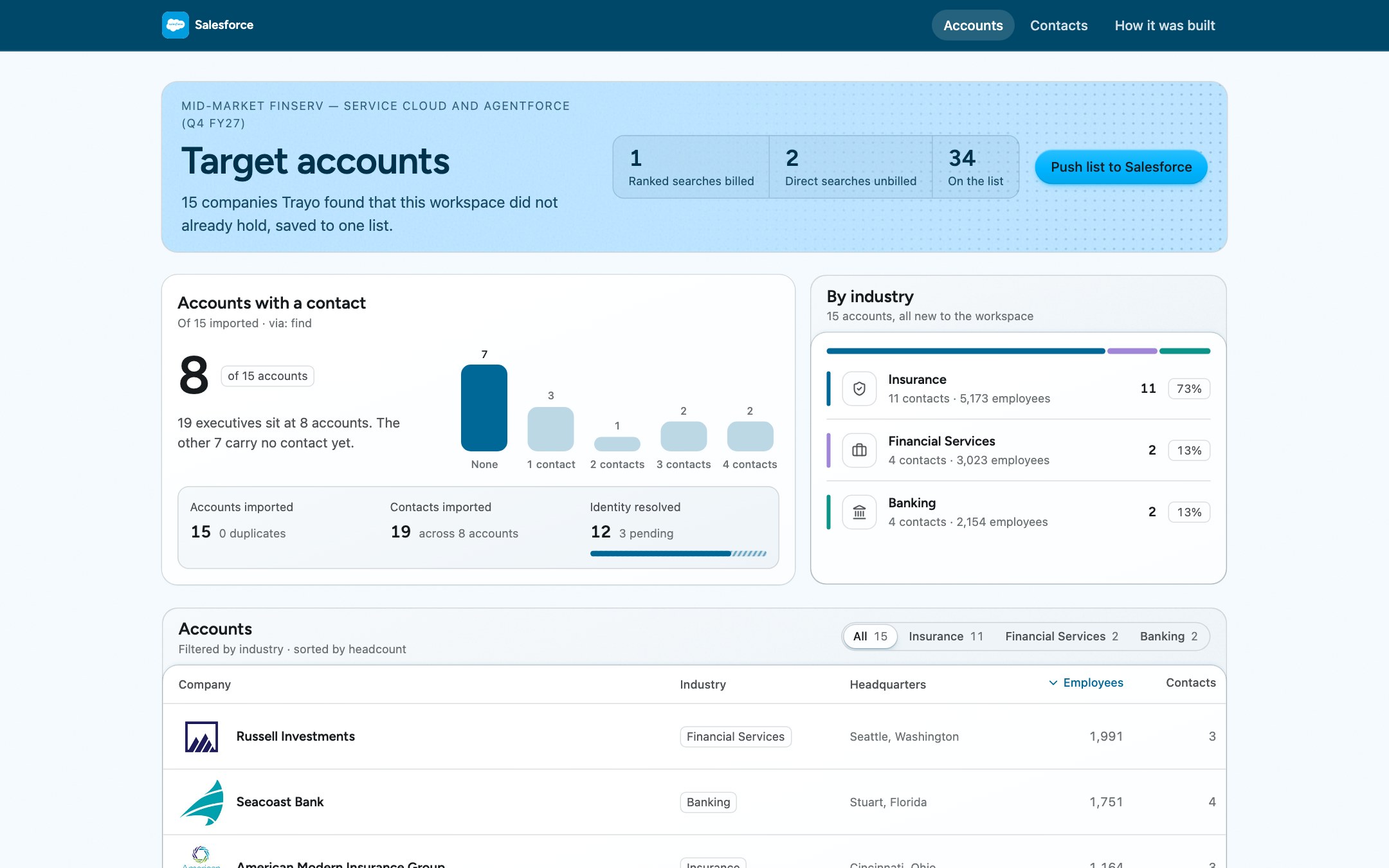
Task: Sort table by Contacts column header
Action: (x=1190, y=683)
